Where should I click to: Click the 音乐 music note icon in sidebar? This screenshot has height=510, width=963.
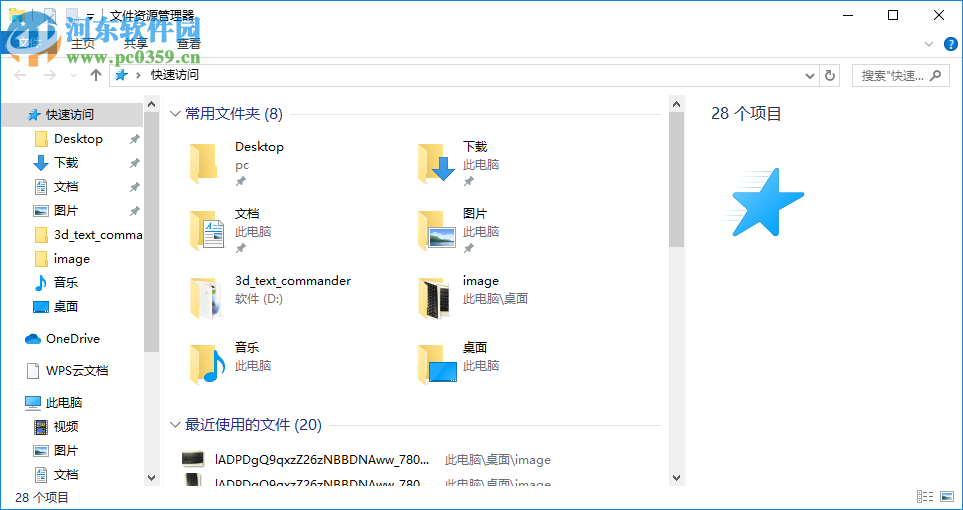(x=41, y=283)
